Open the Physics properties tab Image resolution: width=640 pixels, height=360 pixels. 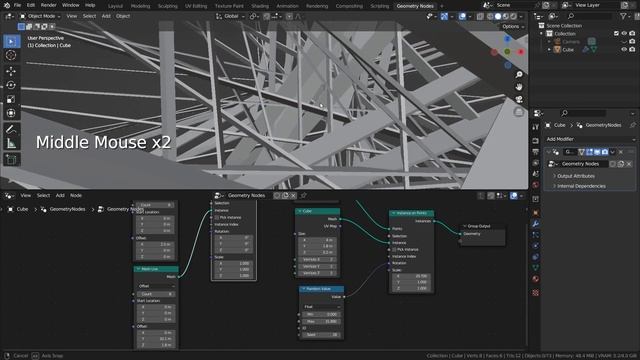tap(536, 246)
